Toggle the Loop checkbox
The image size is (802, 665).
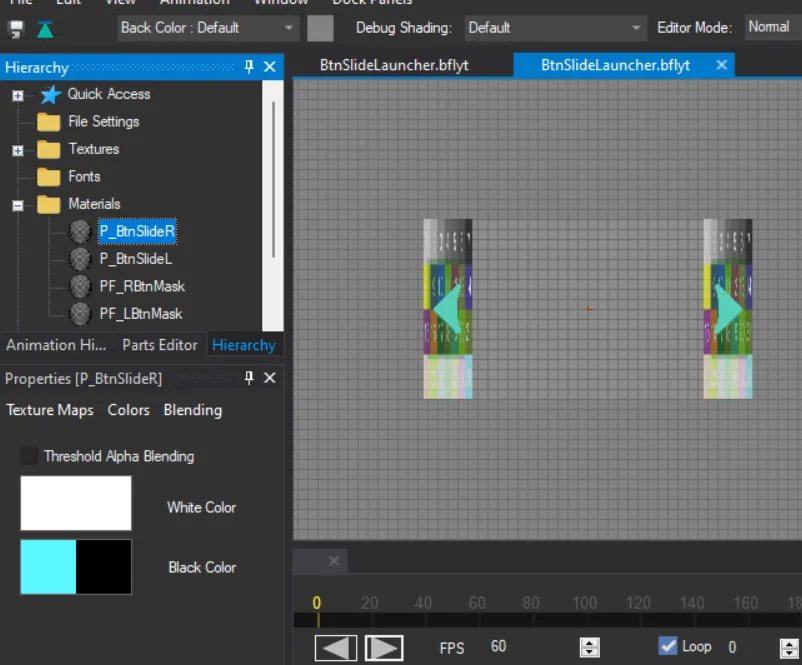pyautogui.click(x=667, y=646)
